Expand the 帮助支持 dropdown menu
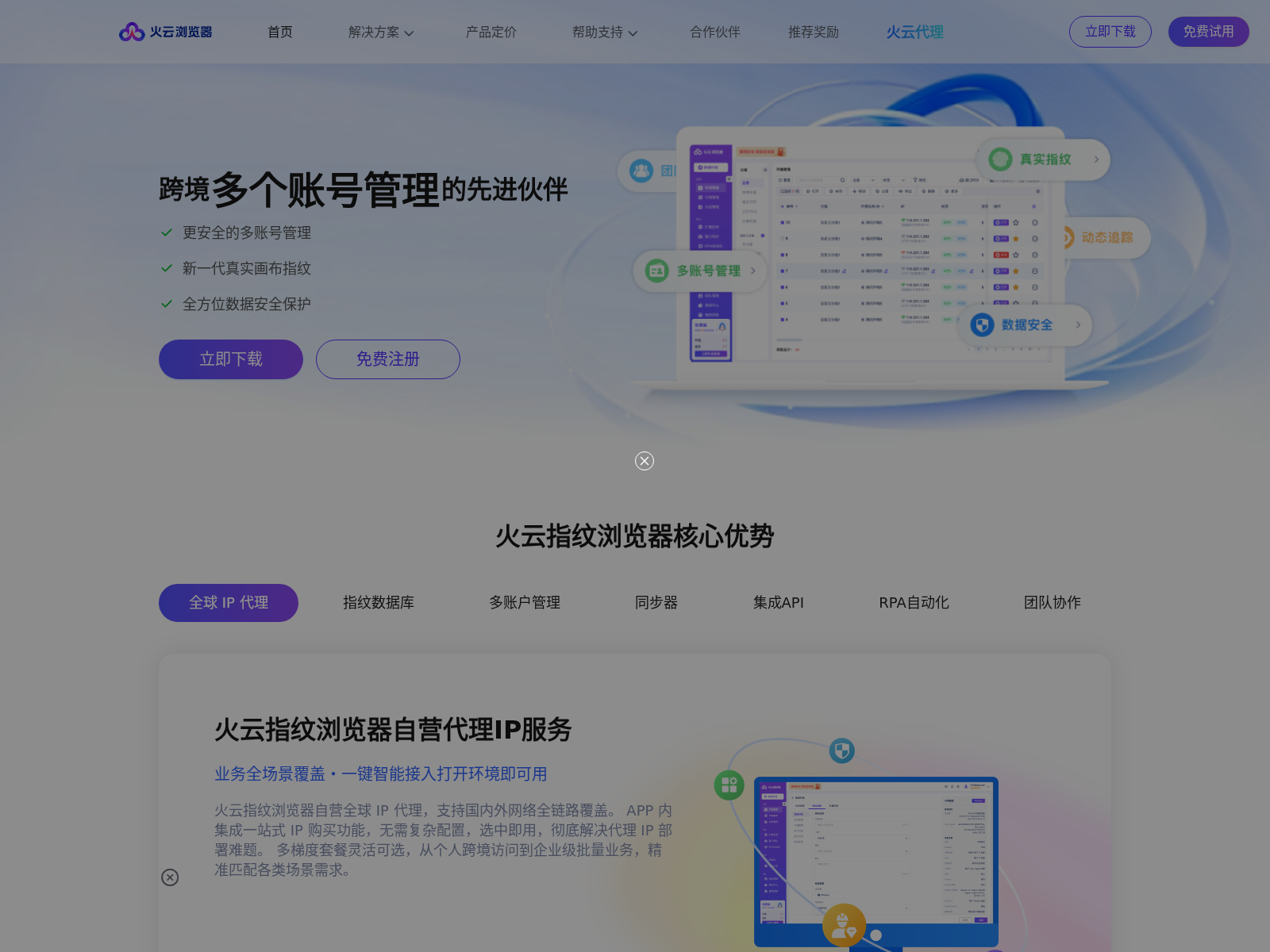1270x952 pixels. [605, 33]
